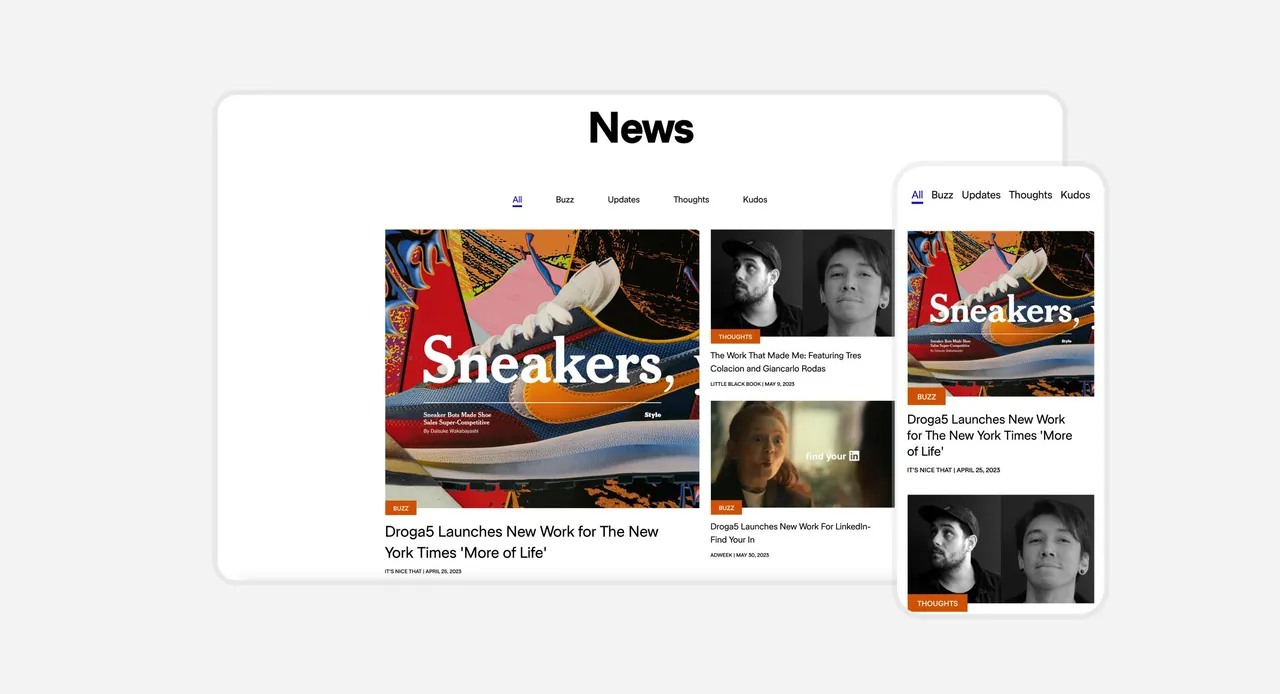Select All tab in the mobile view
The width and height of the screenshot is (1280, 694).
point(917,195)
